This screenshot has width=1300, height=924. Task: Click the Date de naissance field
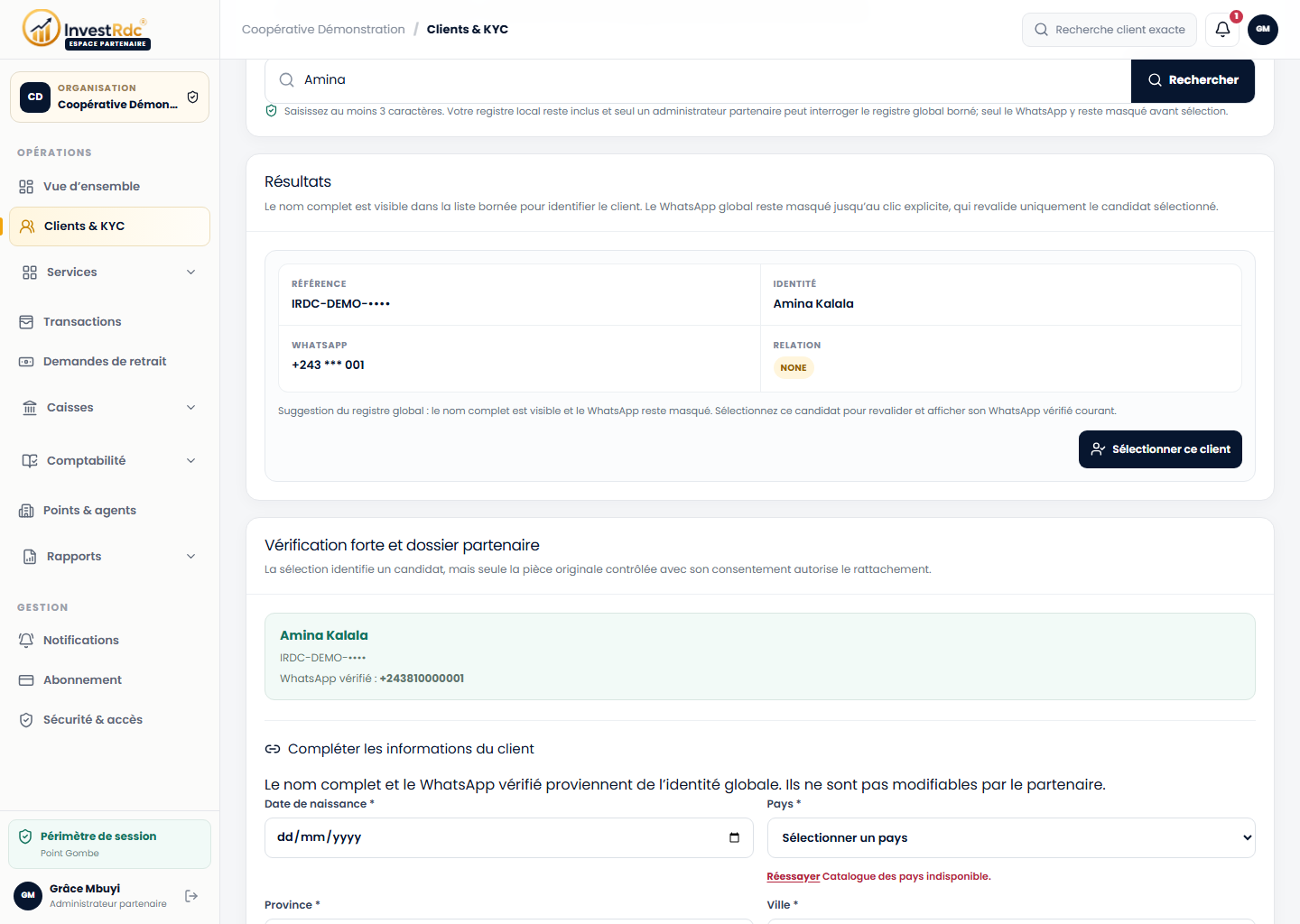click(509, 837)
